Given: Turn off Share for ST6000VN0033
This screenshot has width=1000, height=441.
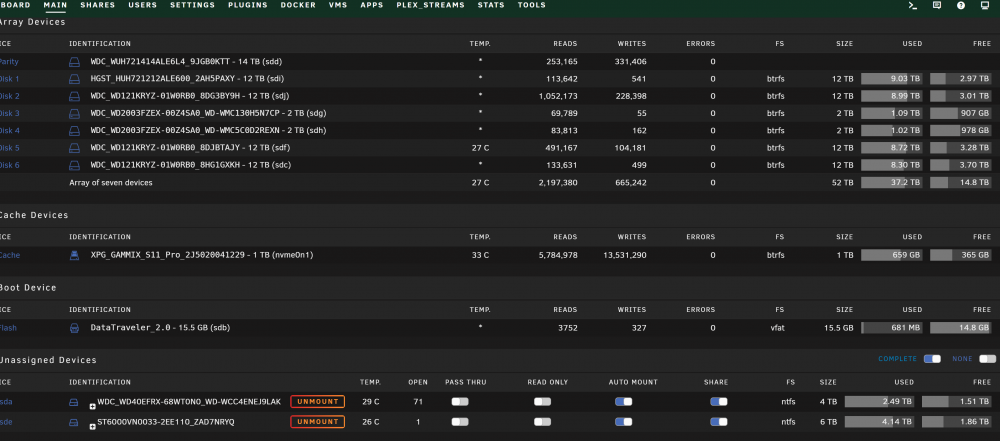Looking at the screenshot, I should point(719,422).
